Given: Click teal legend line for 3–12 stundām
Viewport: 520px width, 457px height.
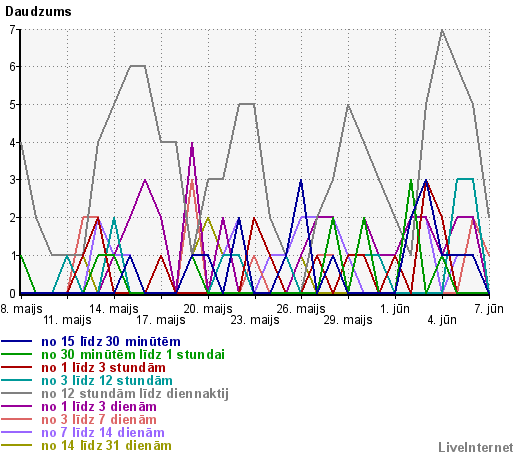Looking at the screenshot, I should coord(17,380).
